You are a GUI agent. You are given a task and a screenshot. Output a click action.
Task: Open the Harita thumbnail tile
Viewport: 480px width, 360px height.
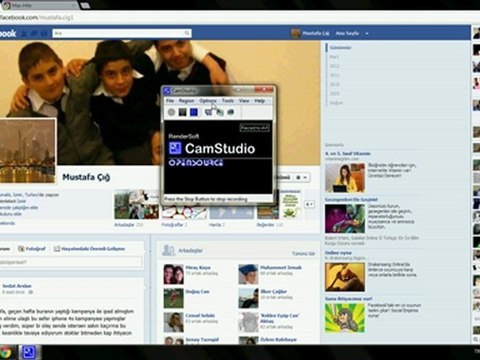232,213
